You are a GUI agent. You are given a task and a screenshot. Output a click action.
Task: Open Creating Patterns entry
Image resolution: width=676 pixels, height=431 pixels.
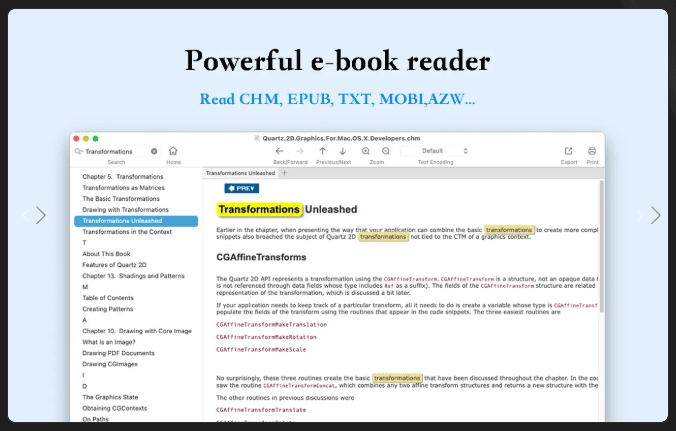click(107, 309)
